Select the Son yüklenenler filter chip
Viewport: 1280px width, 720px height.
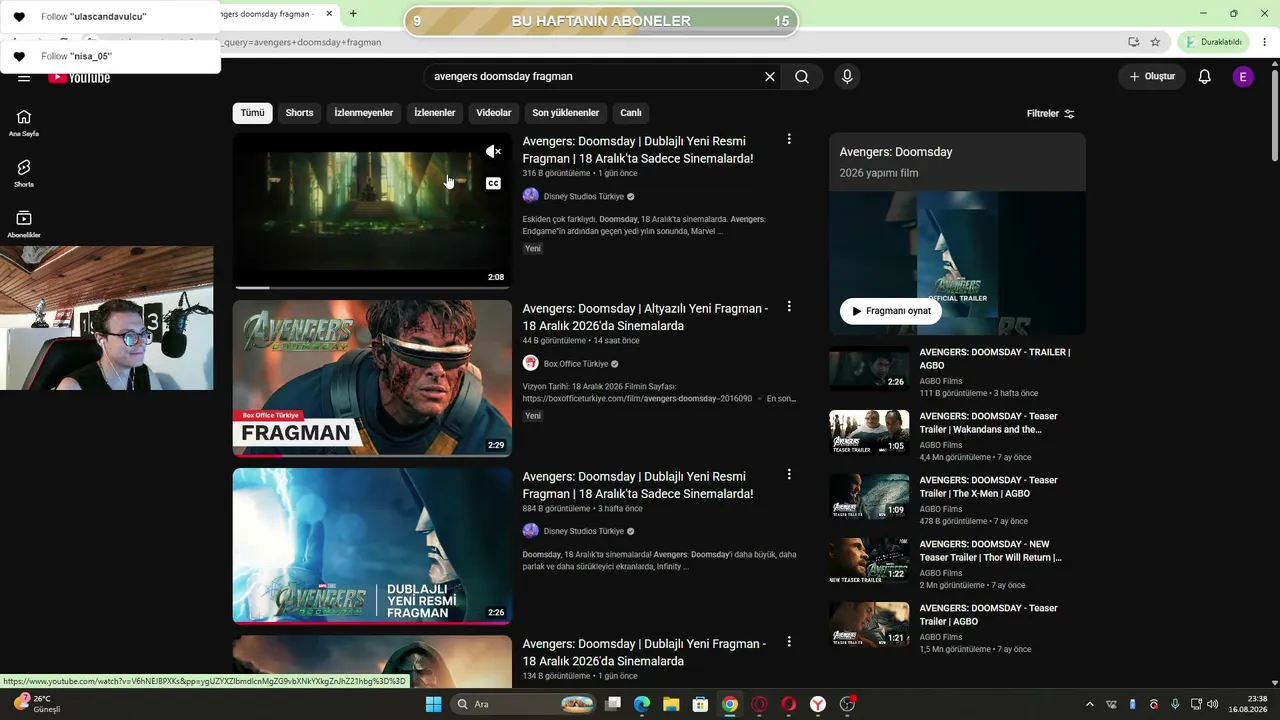566,113
